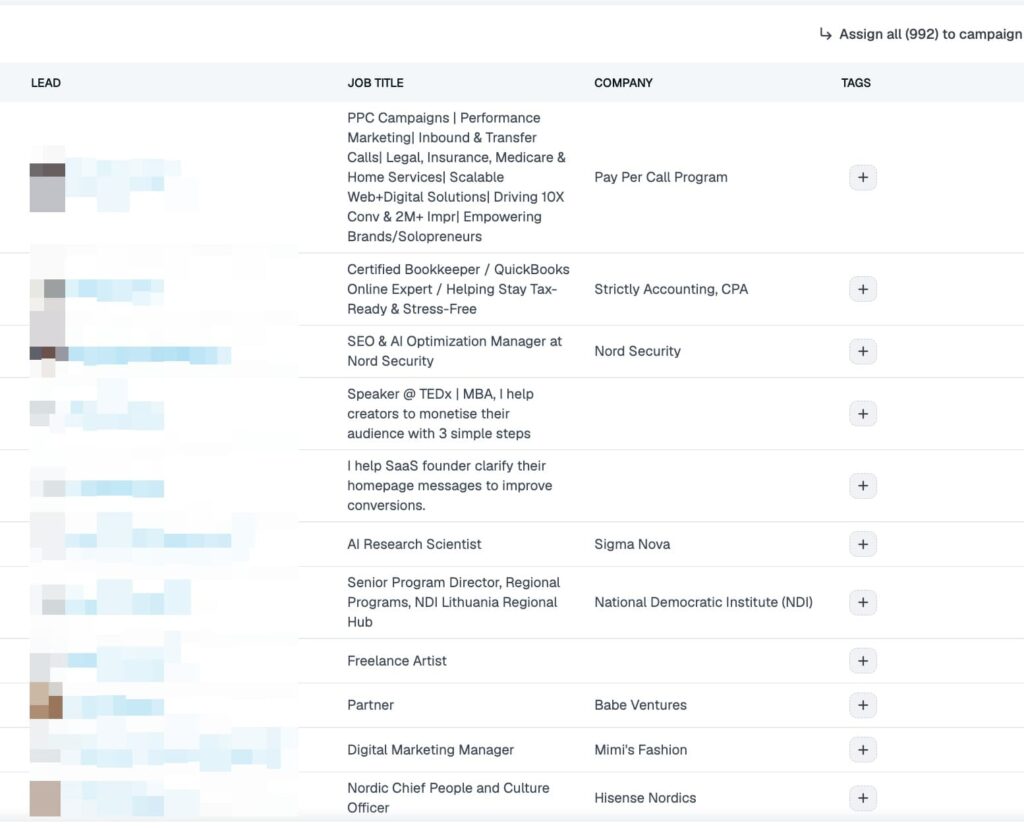Screen dimensions: 1024x829
Task: Click the Freelance Artist job title
Action: tap(397, 661)
